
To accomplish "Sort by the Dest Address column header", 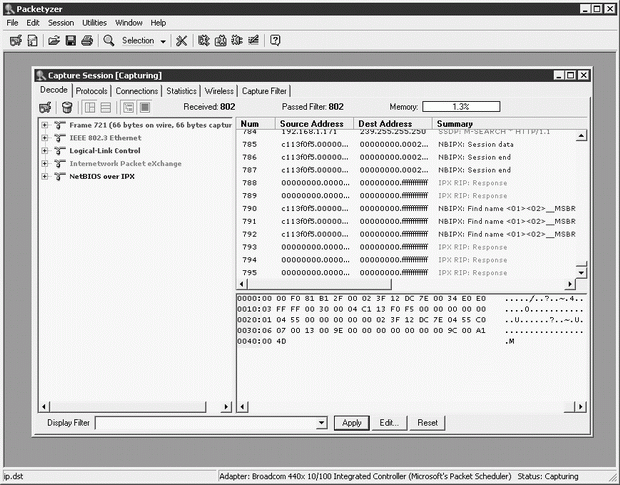I will 393,124.
